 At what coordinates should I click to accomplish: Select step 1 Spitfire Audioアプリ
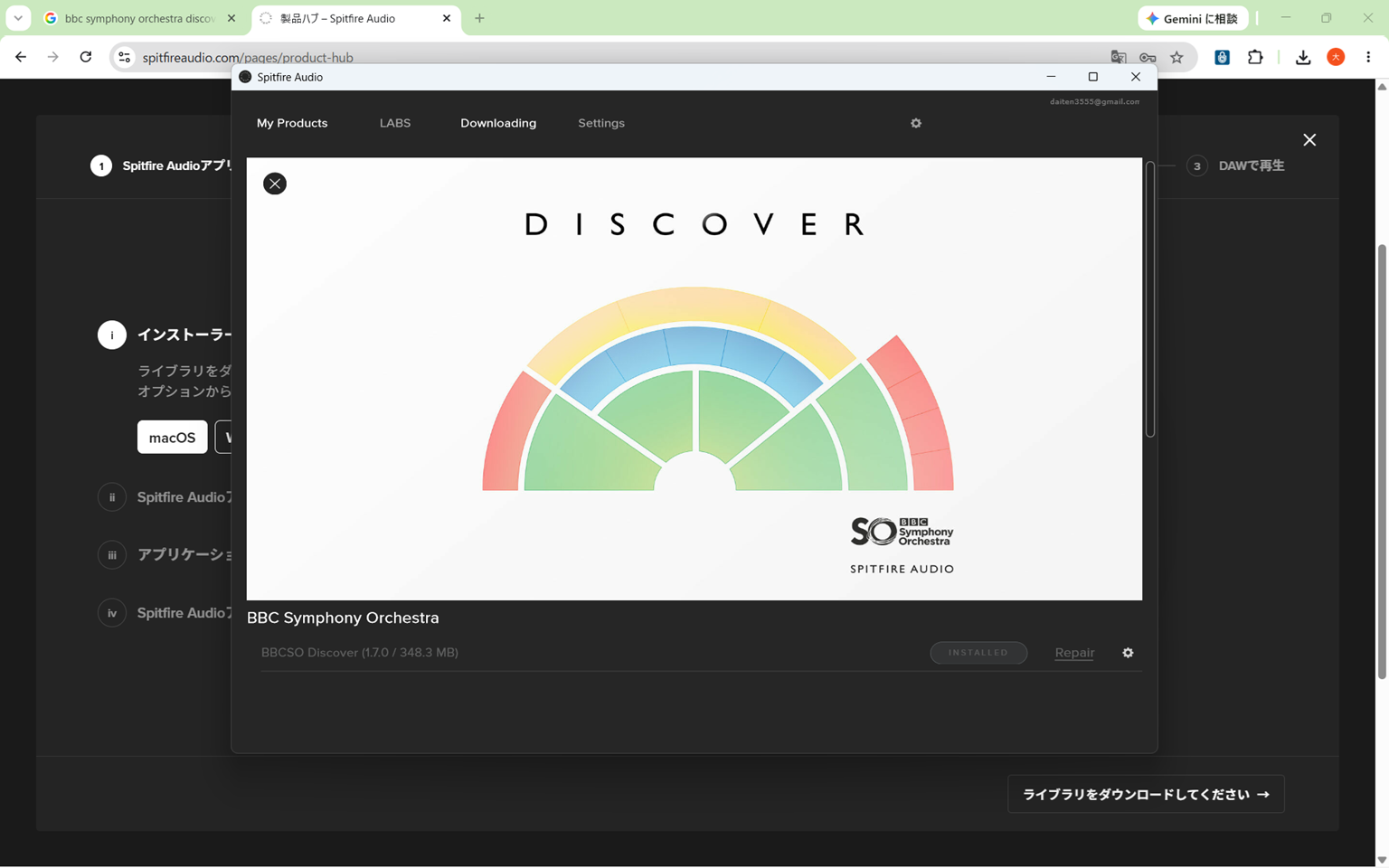[x=161, y=166]
